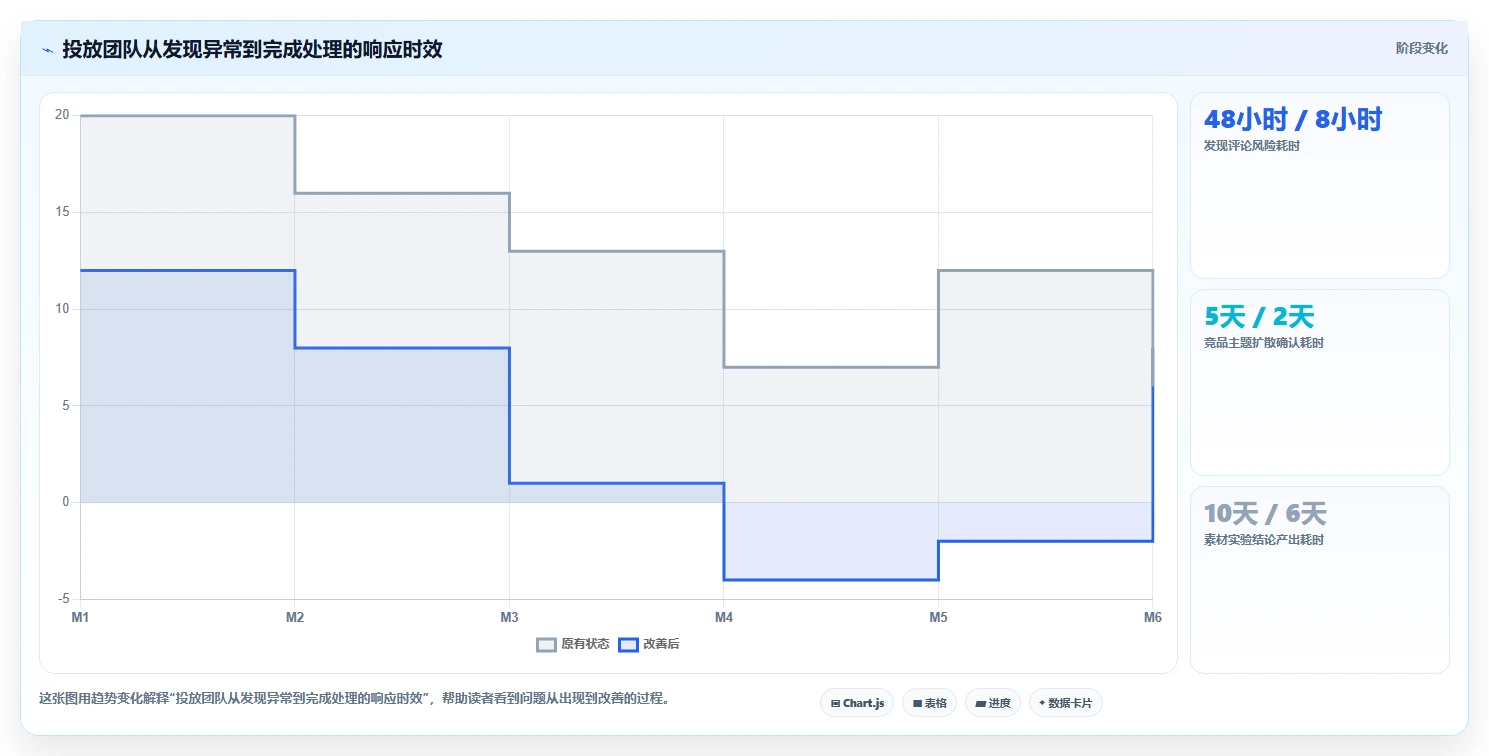
Task: Toggle the 原有状态 legend swatch
Action: pyautogui.click(x=546, y=645)
